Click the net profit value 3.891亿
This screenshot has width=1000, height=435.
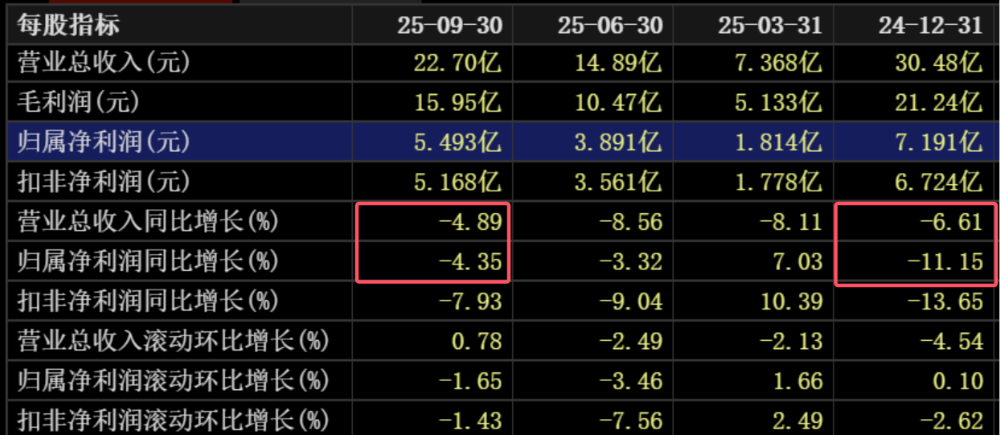click(619, 142)
